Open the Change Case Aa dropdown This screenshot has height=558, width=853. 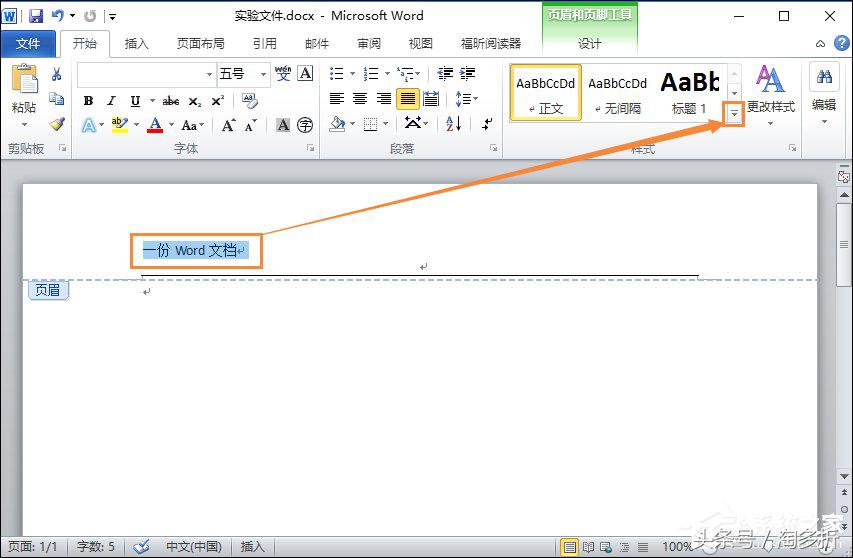tap(193, 126)
